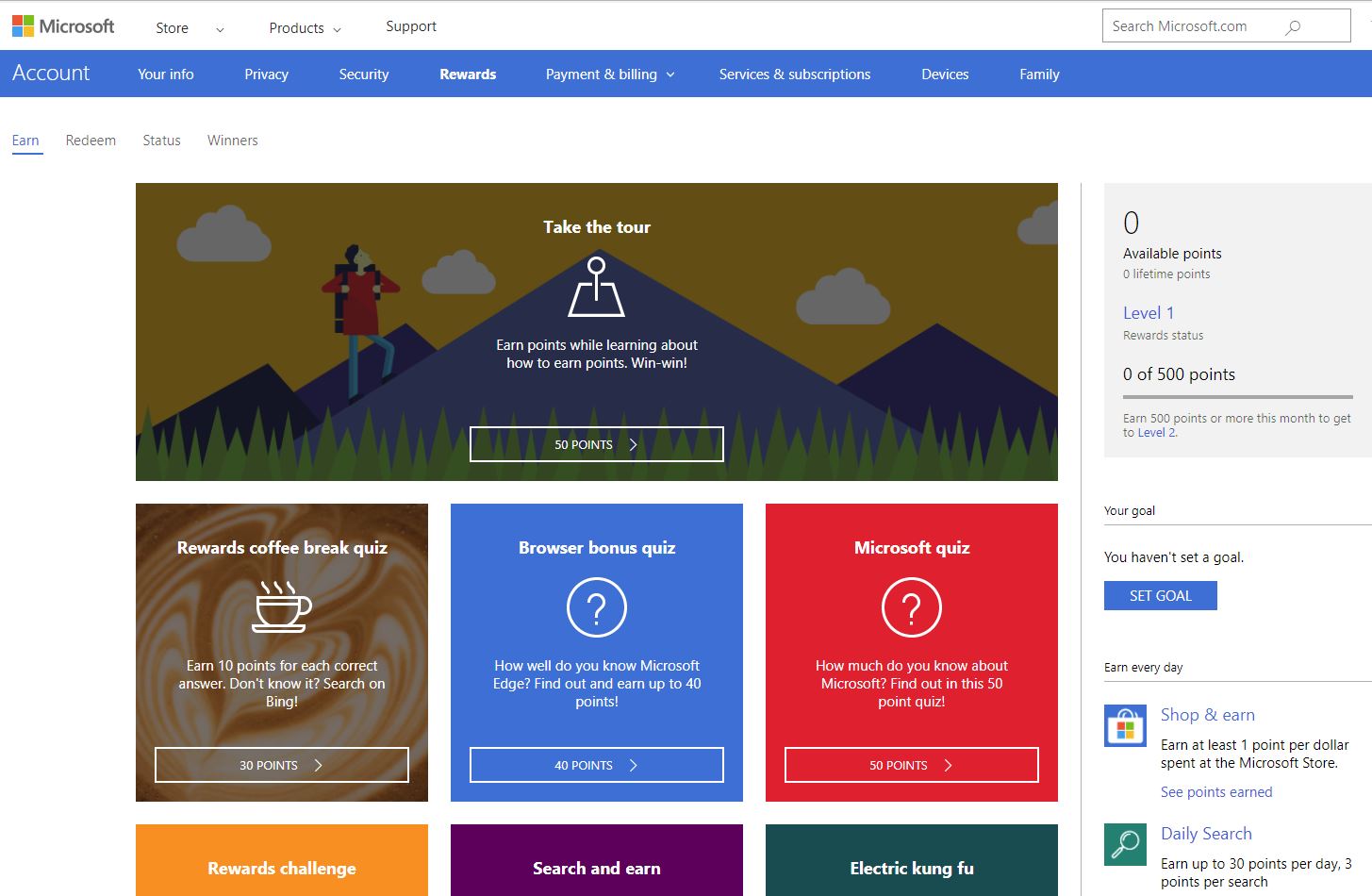The width and height of the screenshot is (1372, 896).
Task: Click Browser bonus quiz question mark icon
Action: 597,608
